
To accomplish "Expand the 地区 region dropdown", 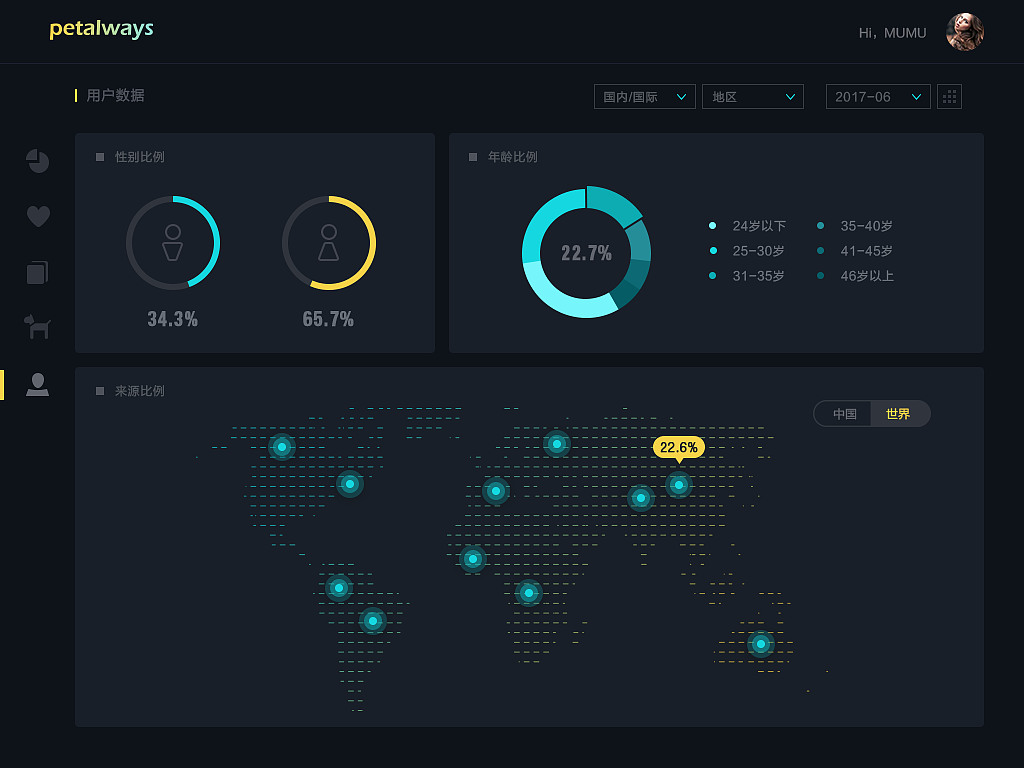I will tap(752, 97).
